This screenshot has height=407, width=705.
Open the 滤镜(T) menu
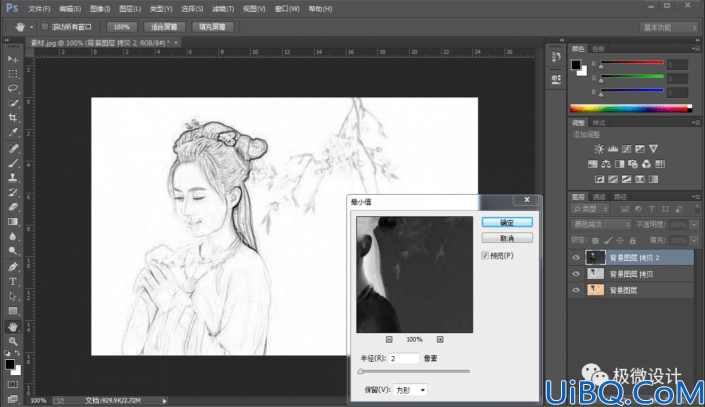coord(223,9)
